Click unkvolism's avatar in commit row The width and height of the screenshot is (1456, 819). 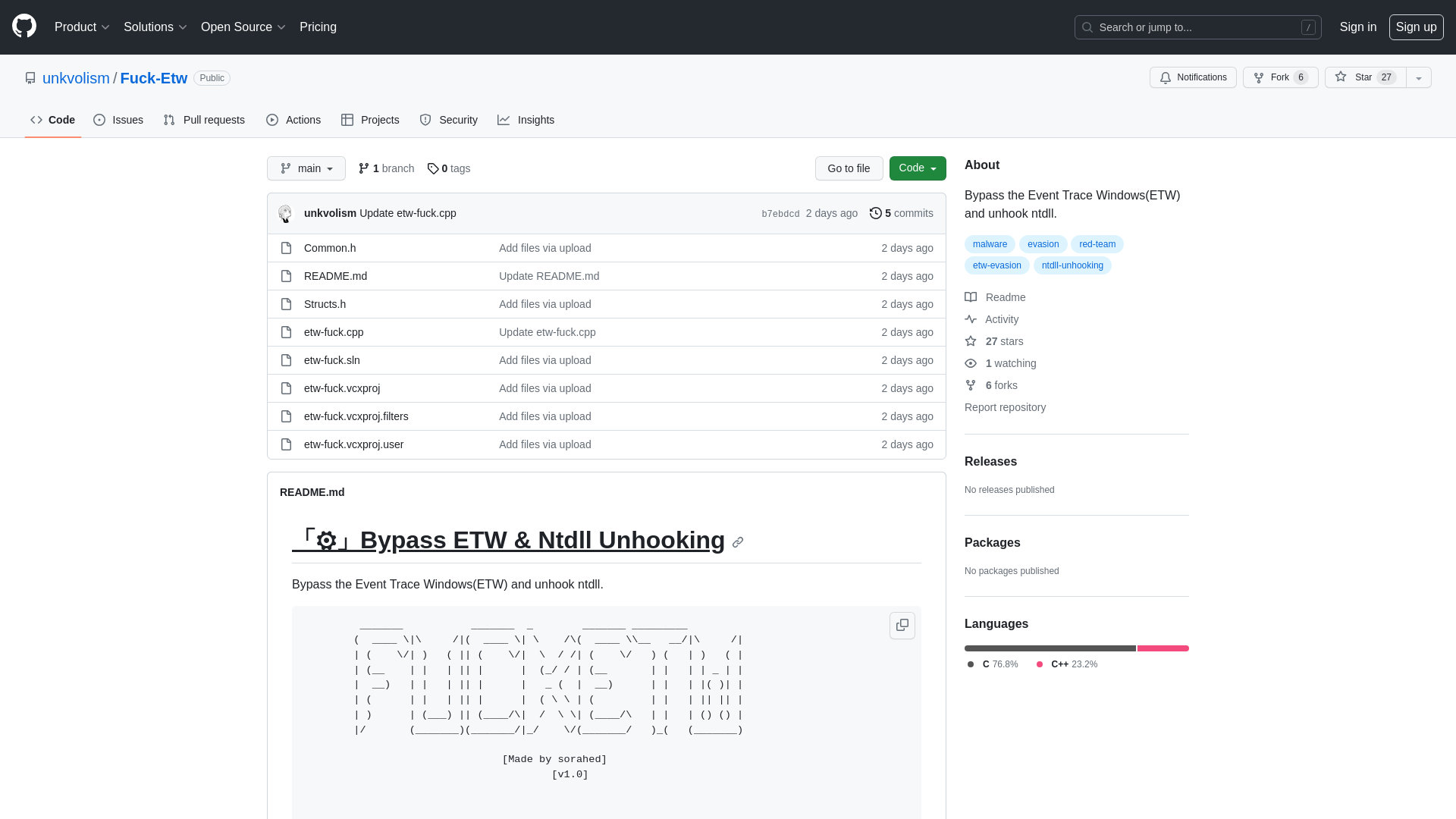click(x=286, y=213)
